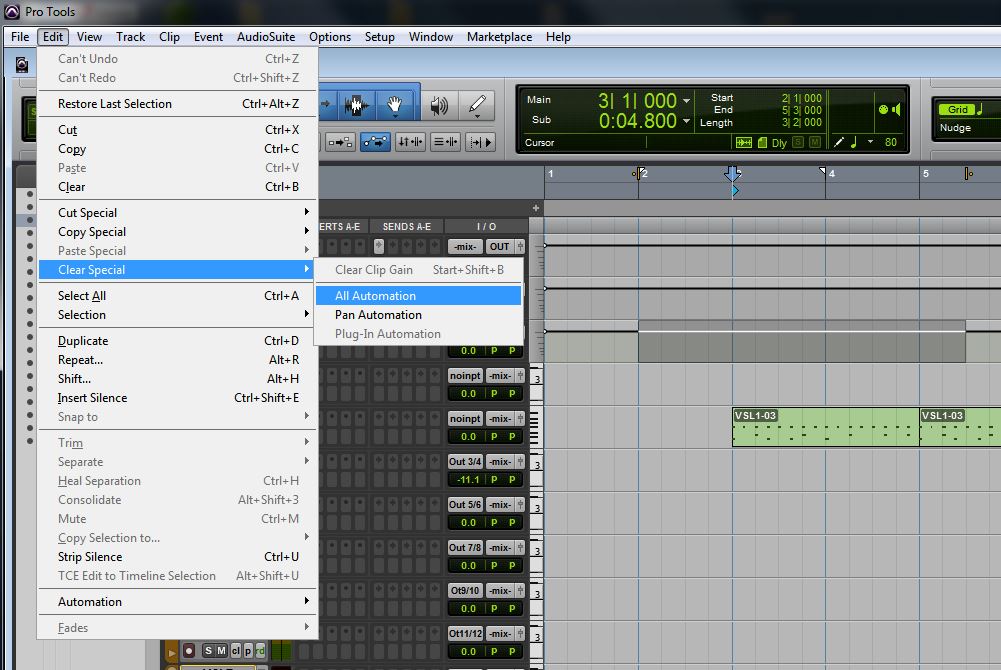
Task: Select the Selector waveform tool
Action: point(356,105)
